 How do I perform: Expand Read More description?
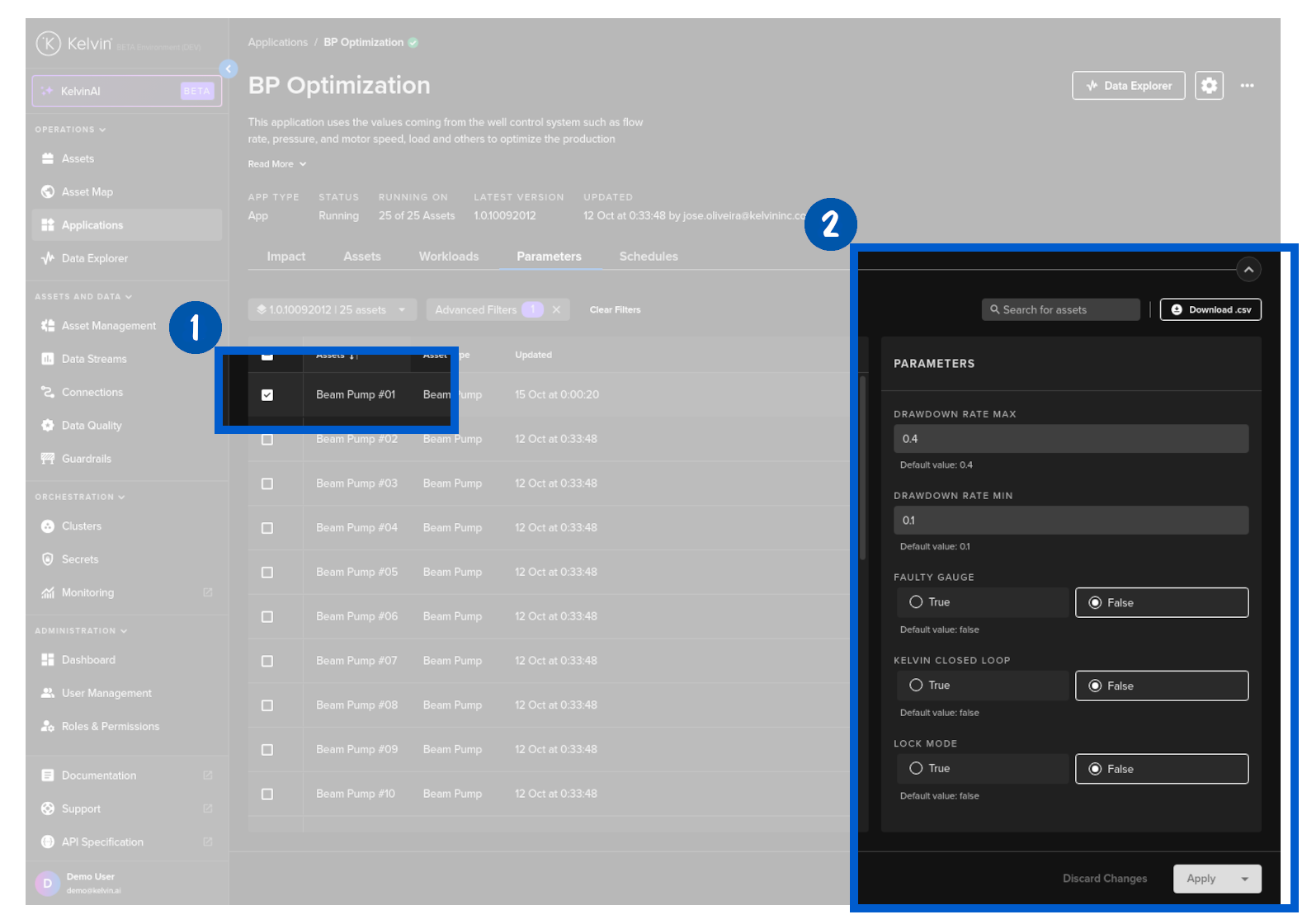pos(276,164)
